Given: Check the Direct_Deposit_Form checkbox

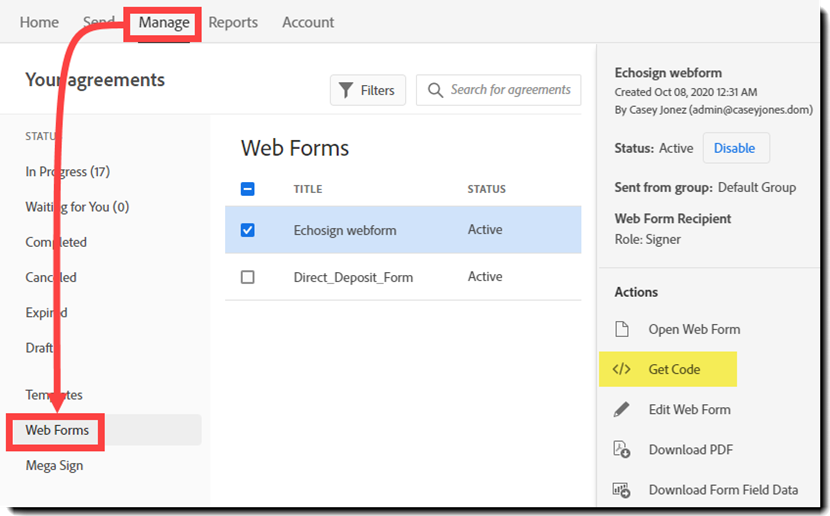Looking at the screenshot, I should point(248,277).
